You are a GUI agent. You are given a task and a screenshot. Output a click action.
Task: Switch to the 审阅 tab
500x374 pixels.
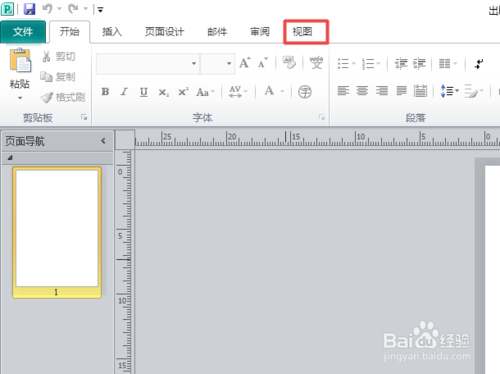click(260, 32)
